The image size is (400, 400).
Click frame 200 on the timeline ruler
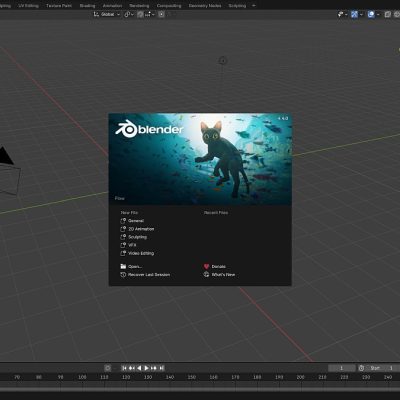click(x=301, y=377)
